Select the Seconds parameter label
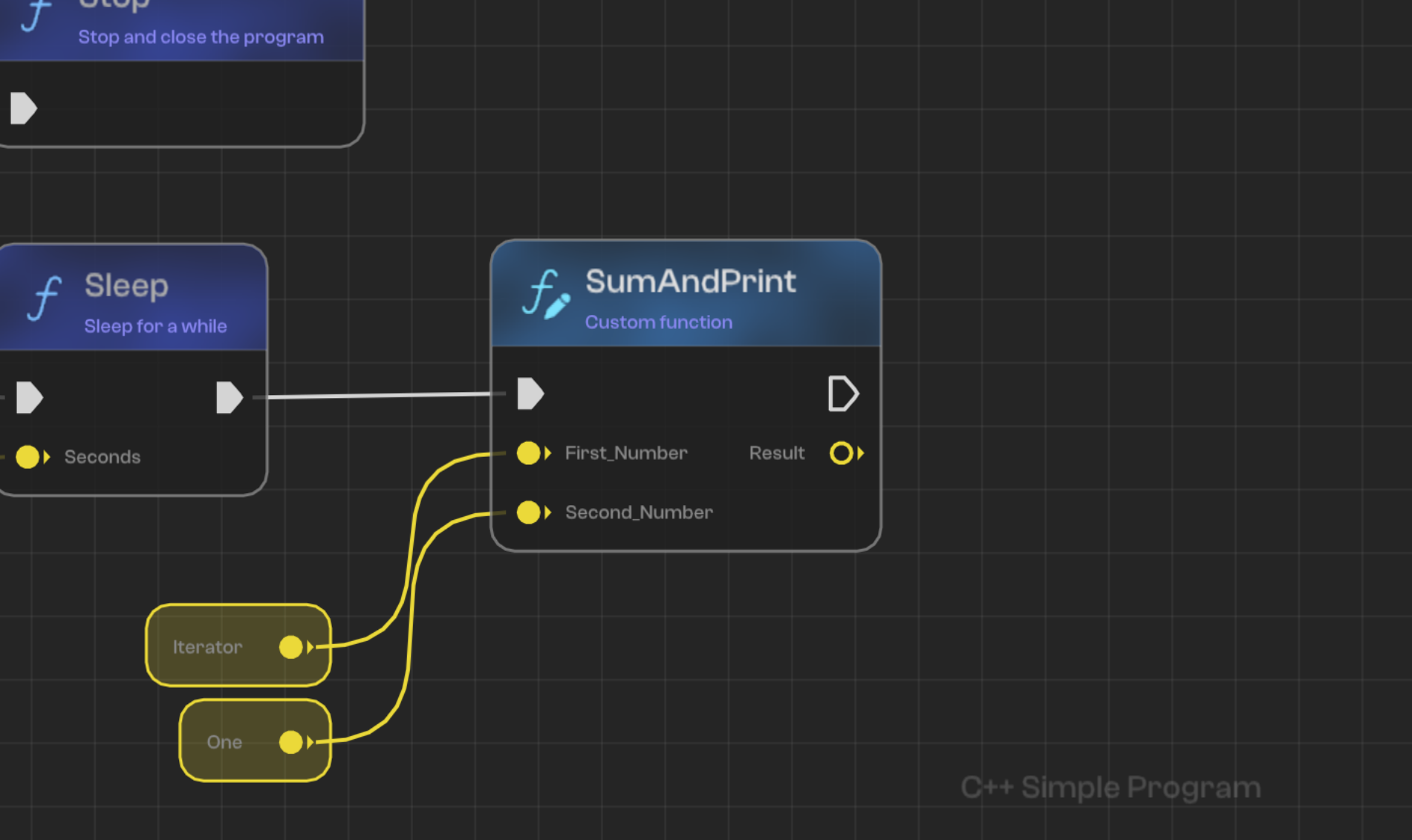The image size is (1412, 840). tap(103, 457)
